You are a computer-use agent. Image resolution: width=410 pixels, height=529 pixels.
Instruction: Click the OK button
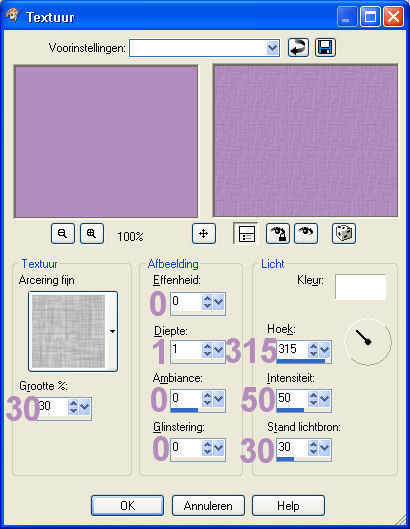tap(127, 505)
